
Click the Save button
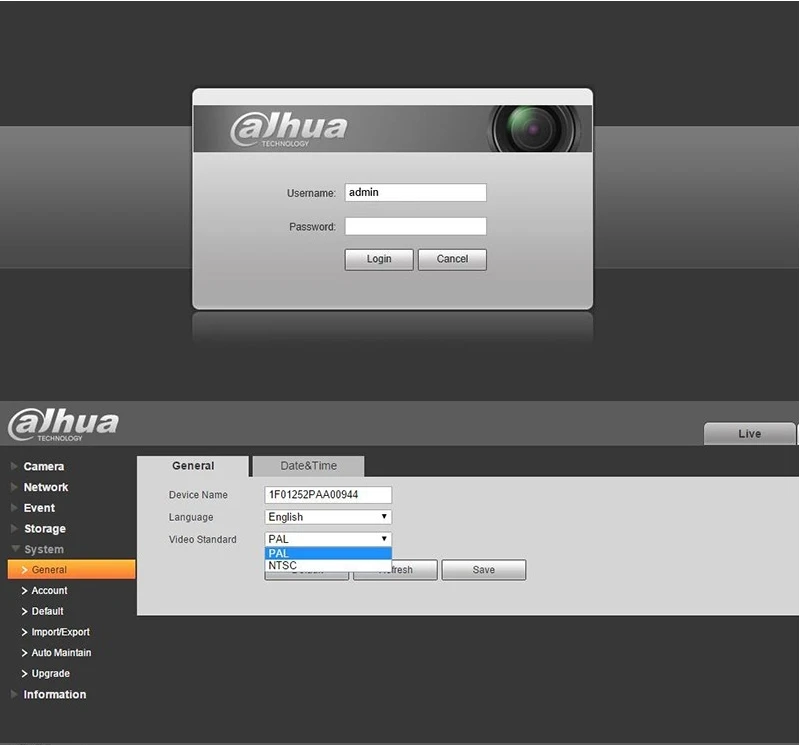[x=484, y=570]
